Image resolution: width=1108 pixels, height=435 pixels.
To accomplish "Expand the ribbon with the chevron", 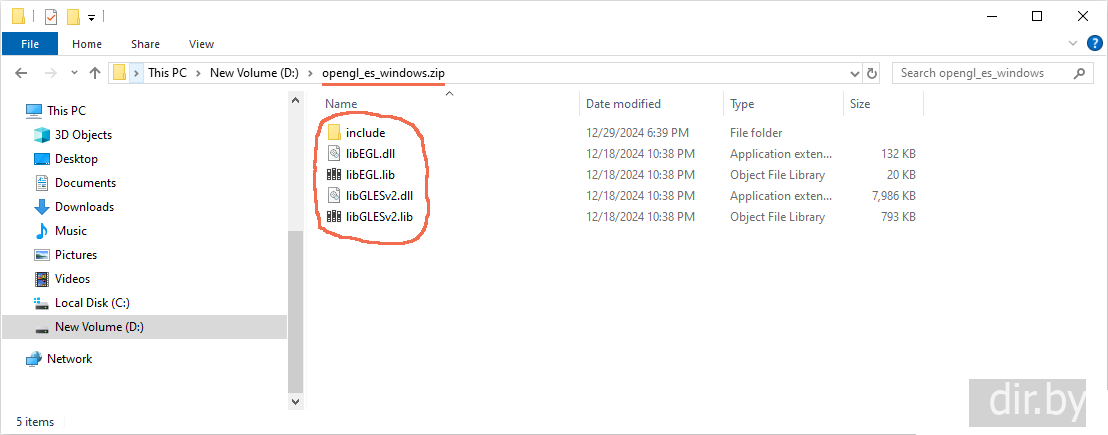I will coord(1074,44).
